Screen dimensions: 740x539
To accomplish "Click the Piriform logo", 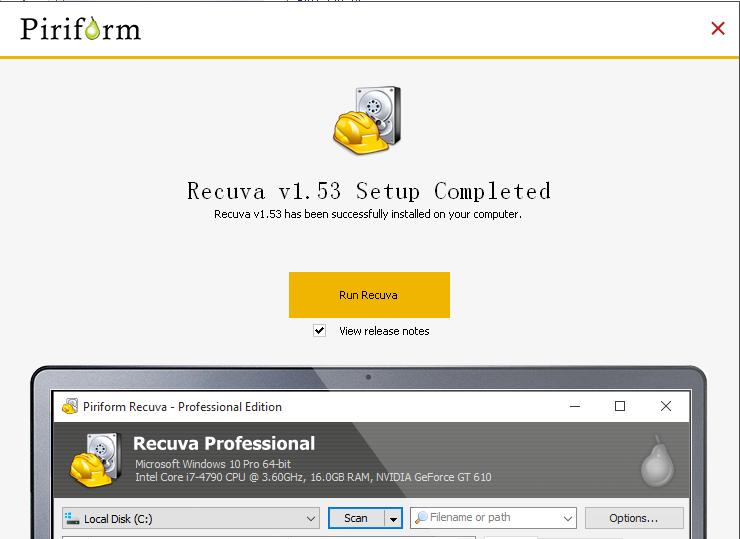I will 81,29.
